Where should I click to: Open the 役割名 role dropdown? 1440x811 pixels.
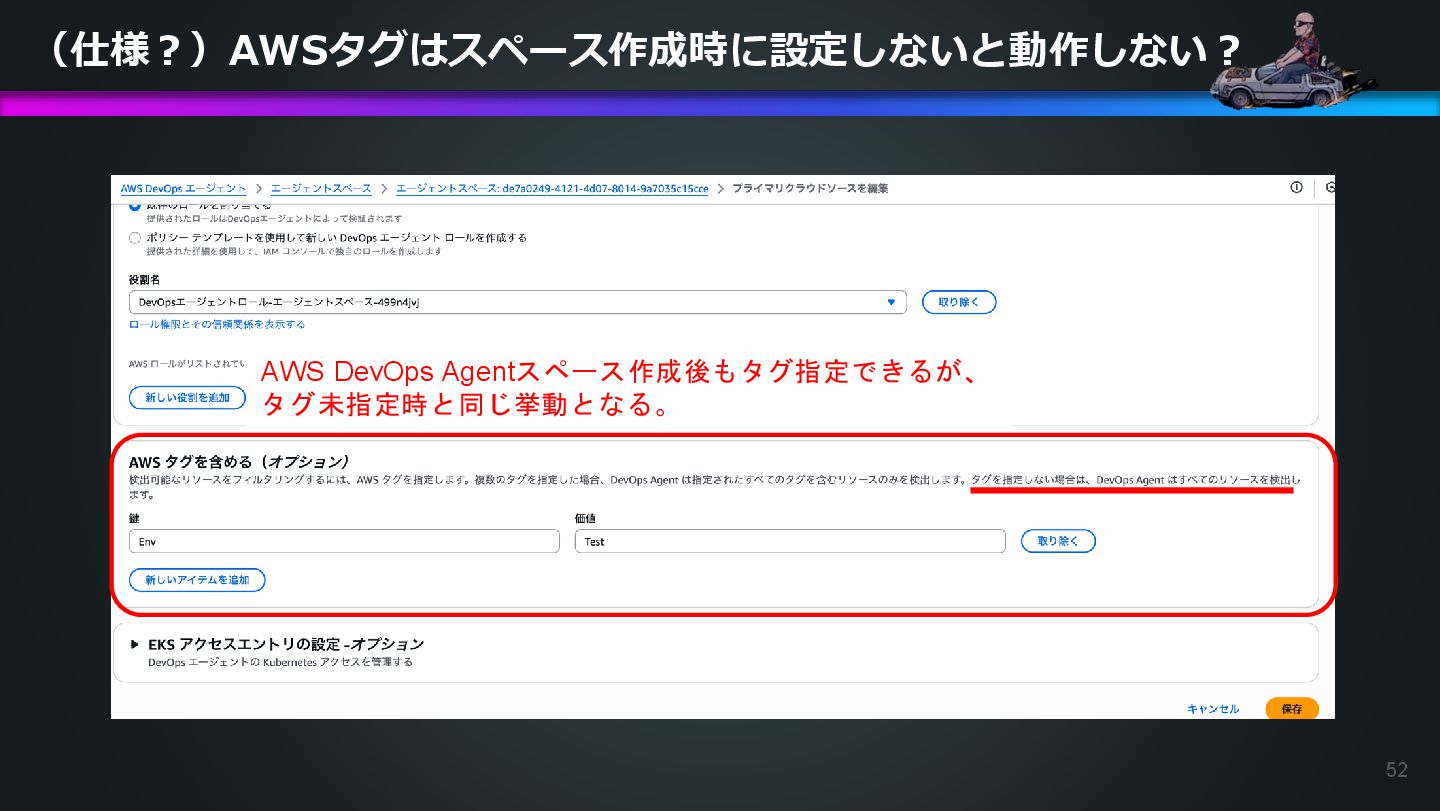pos(517,302)
